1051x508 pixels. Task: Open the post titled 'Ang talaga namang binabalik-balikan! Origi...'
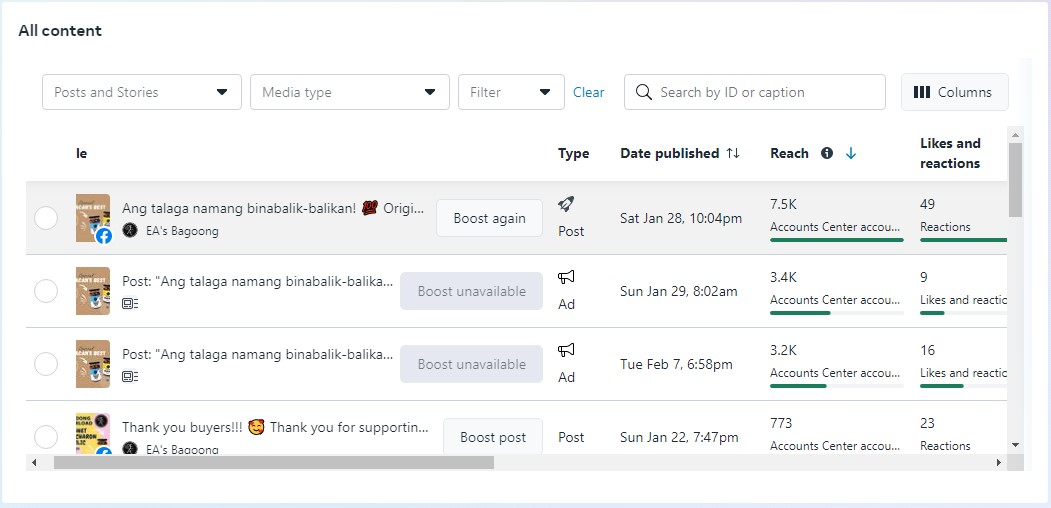(273, 208)
